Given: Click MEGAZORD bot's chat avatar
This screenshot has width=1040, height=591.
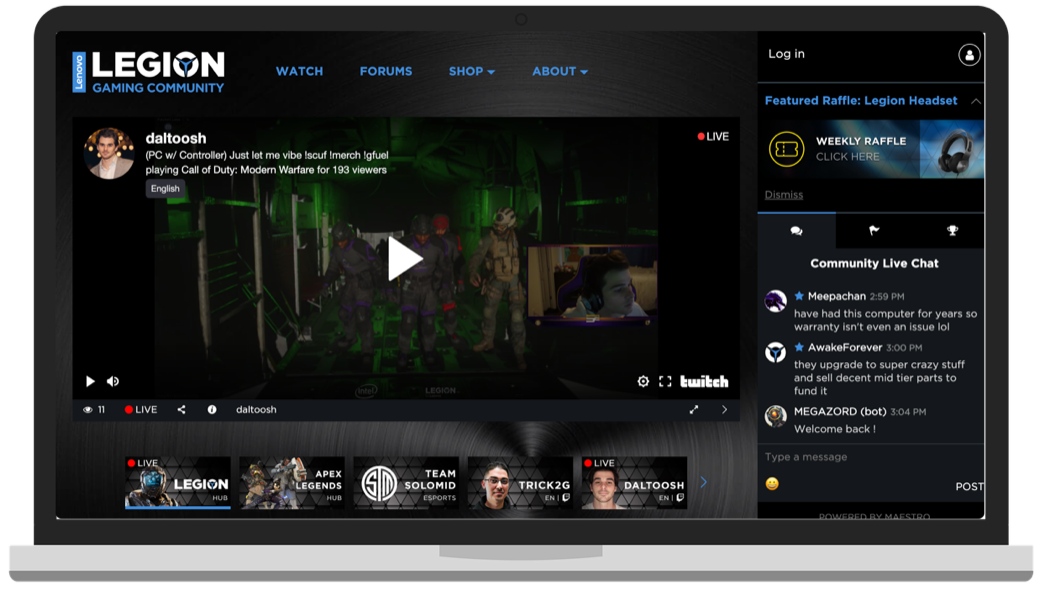Looking at the screenshot, I should [x=775, y=417].
